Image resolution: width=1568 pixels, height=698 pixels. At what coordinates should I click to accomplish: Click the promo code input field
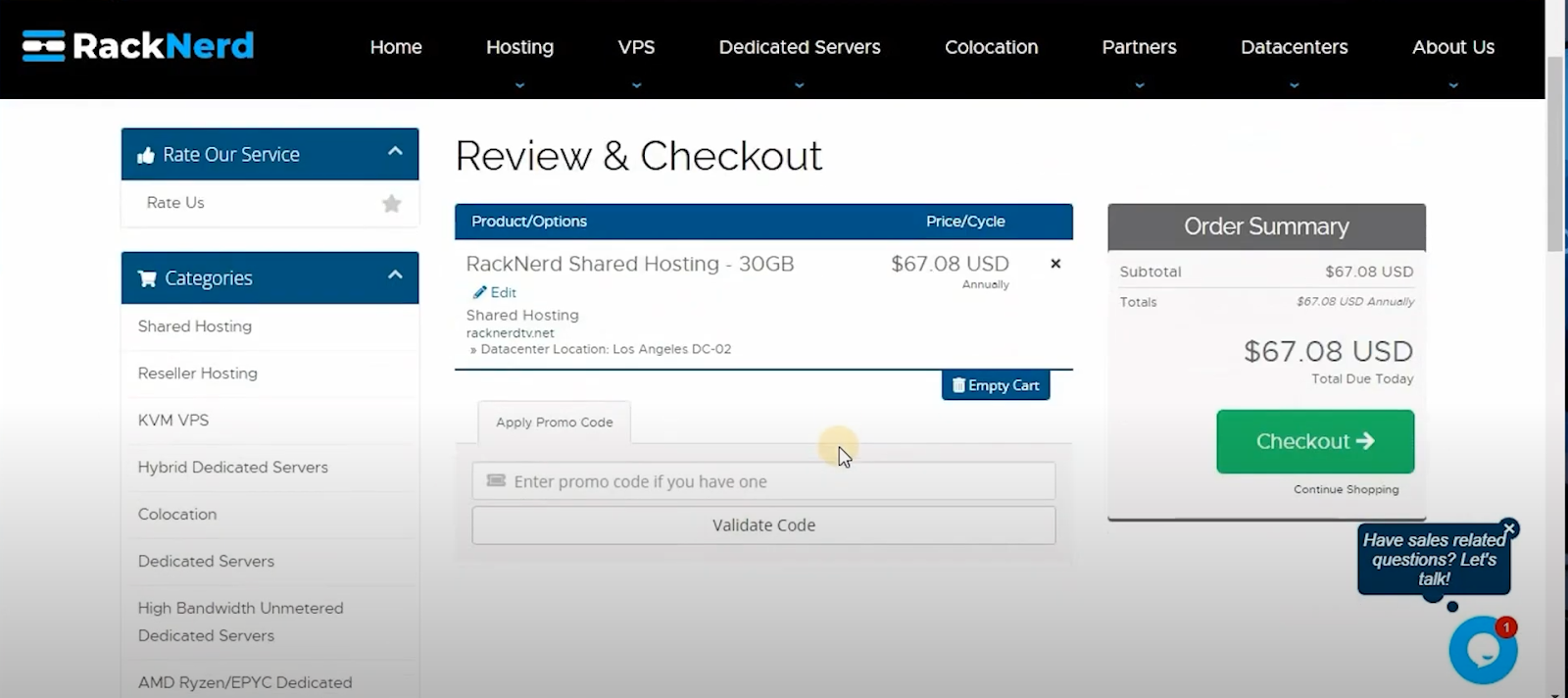(x=763, y=481)
